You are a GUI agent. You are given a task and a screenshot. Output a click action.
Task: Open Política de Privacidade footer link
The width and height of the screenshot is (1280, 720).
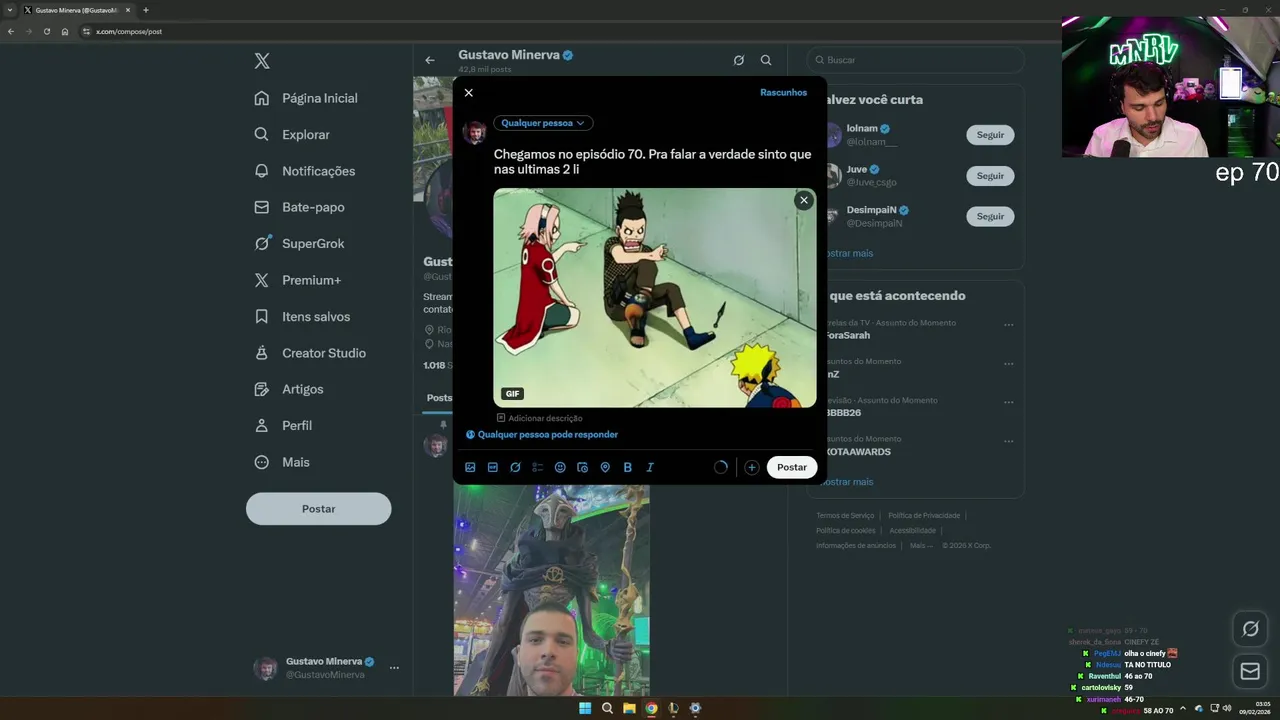tap(924, 516)
